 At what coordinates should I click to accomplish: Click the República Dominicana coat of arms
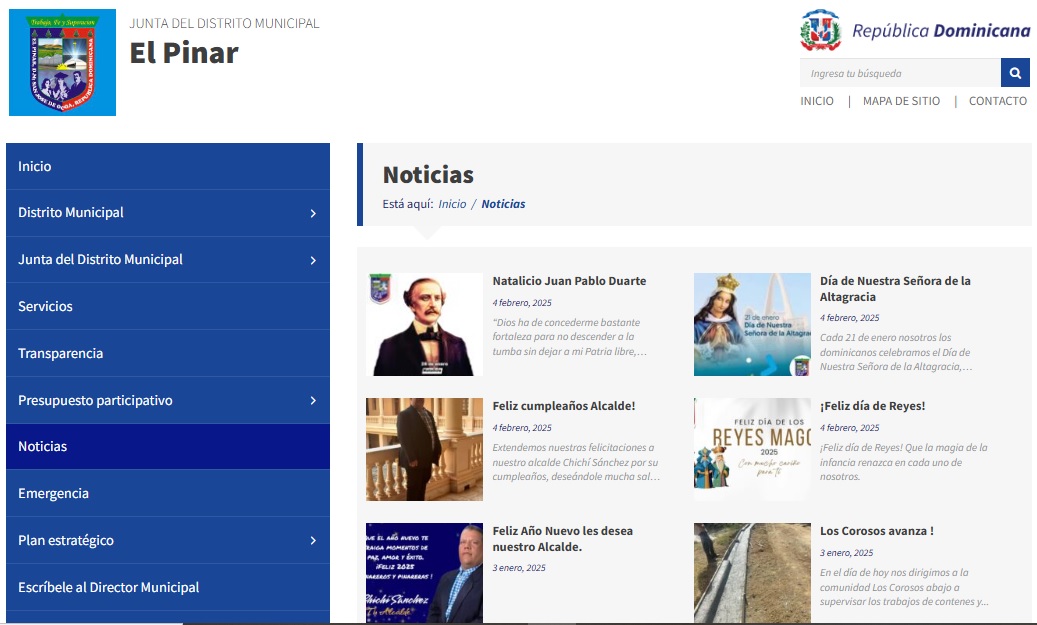821,31
